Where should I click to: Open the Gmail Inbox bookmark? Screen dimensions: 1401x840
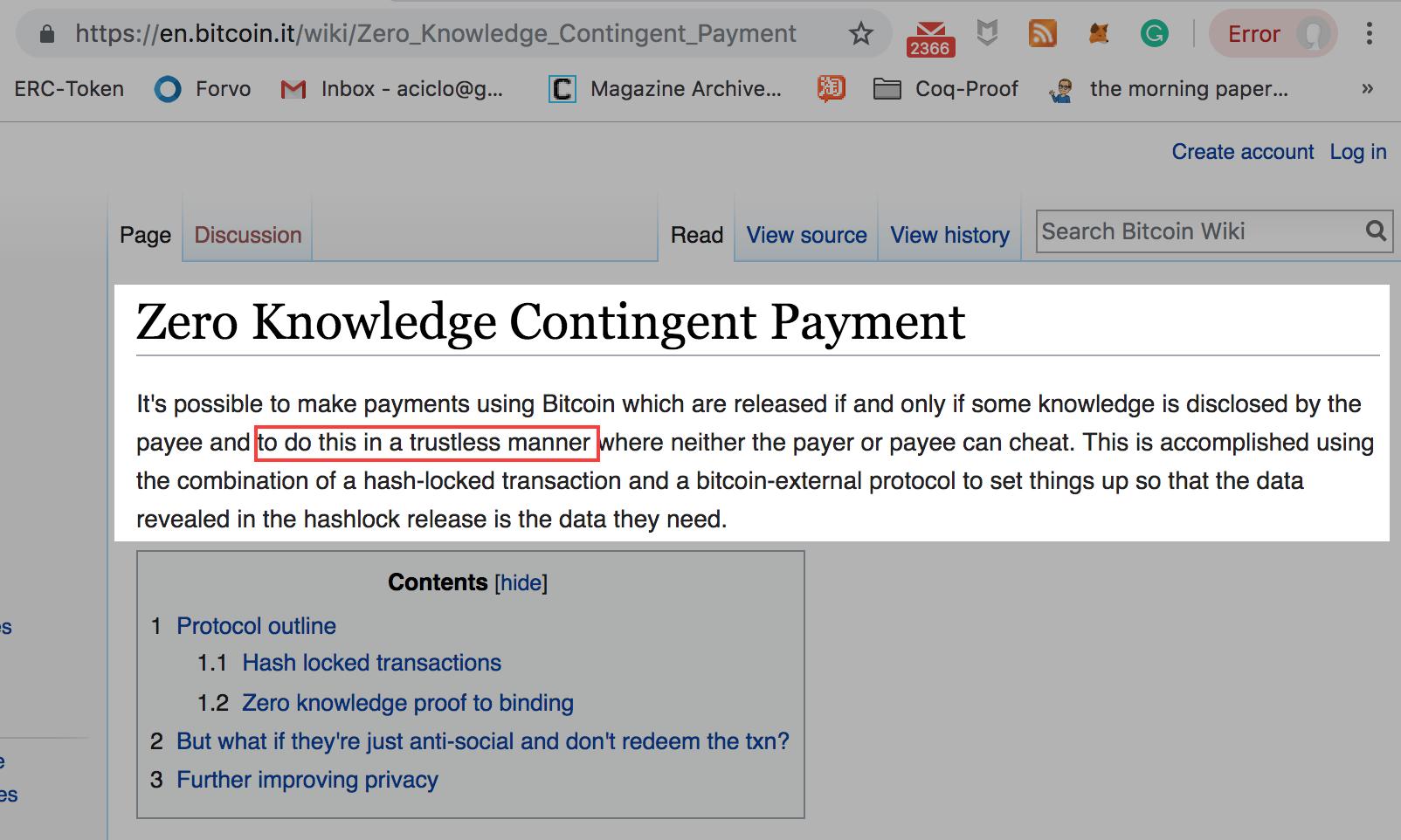391,89
